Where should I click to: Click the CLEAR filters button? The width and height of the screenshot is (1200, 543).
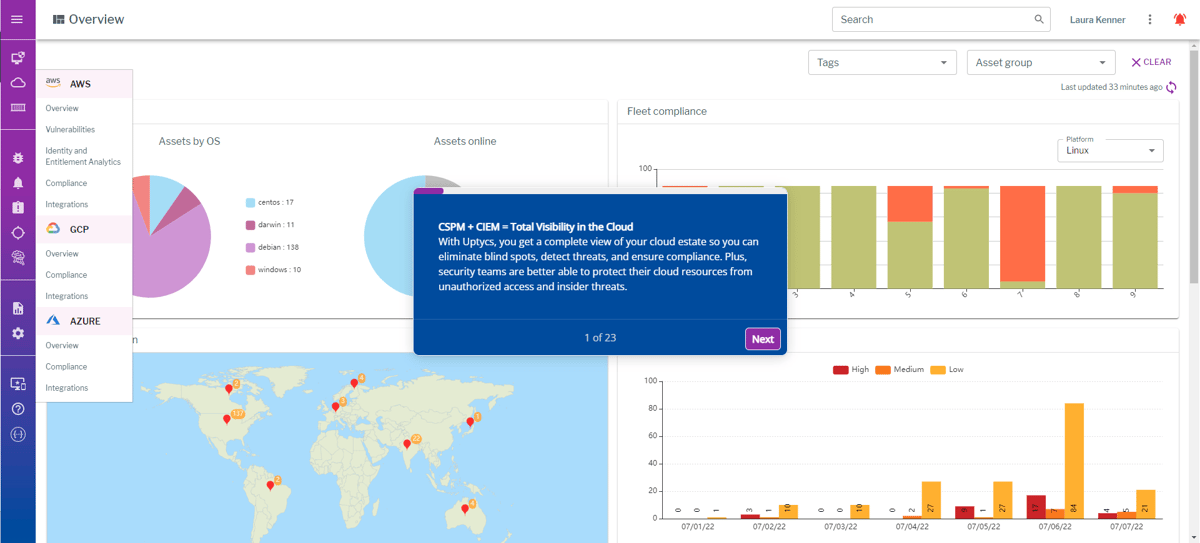[1151, 62]
